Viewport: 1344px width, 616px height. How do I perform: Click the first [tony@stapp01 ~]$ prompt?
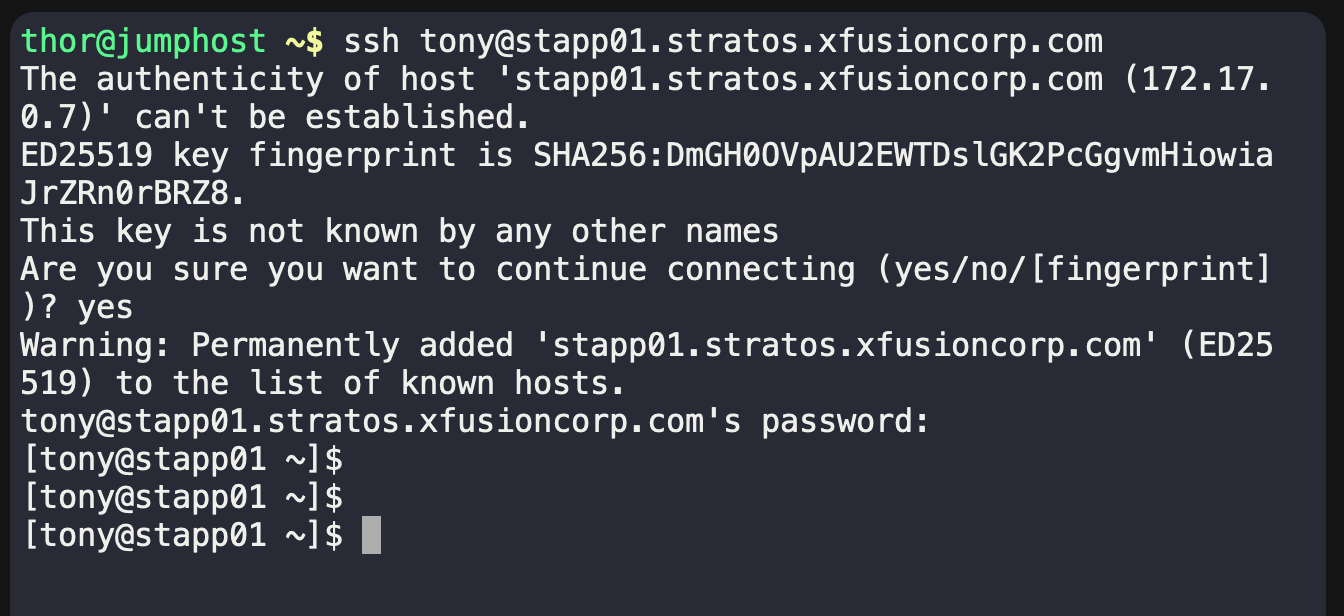(x=183, y=460)
